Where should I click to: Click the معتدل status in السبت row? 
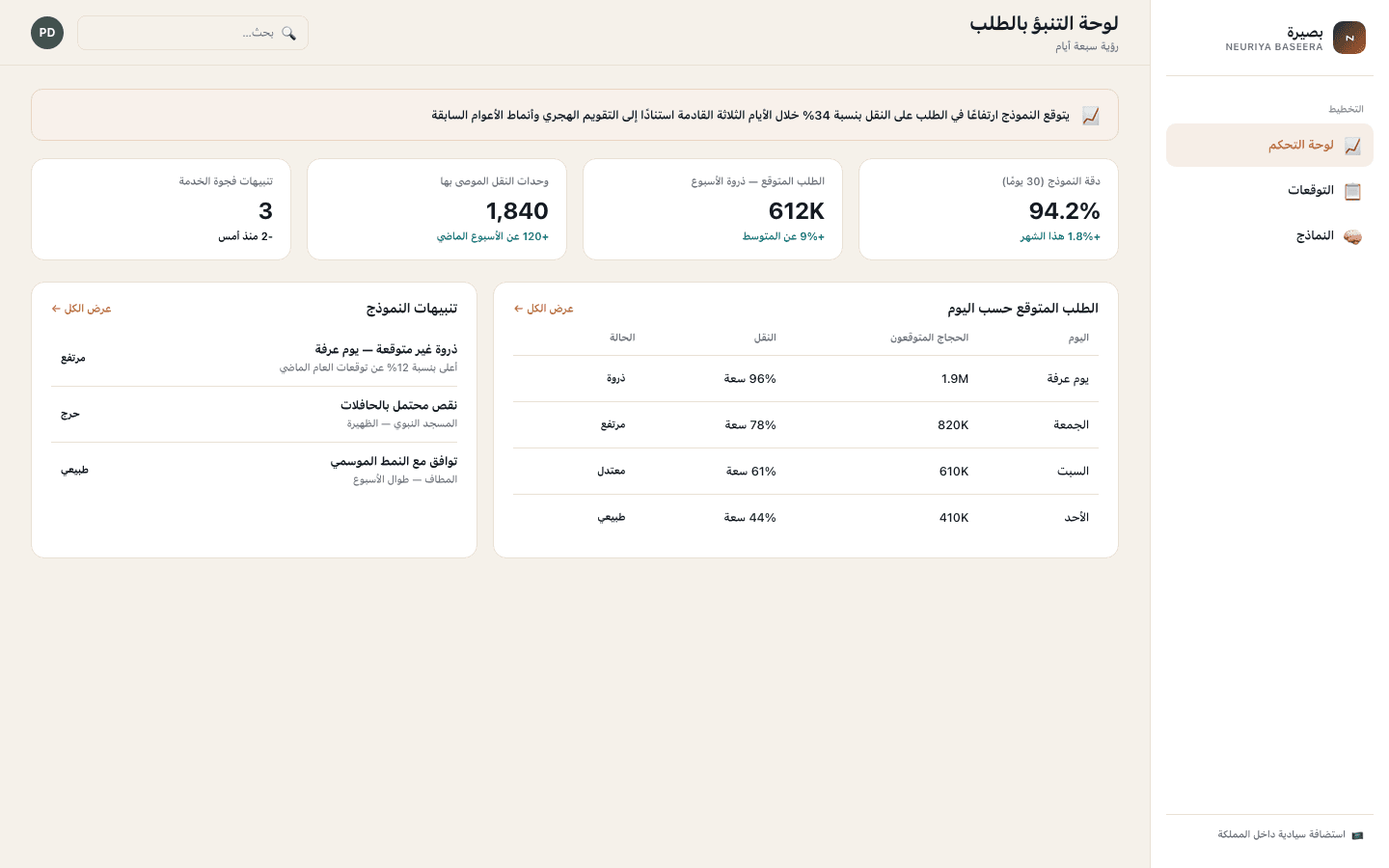pyautogui.click(x=612, y=471)
